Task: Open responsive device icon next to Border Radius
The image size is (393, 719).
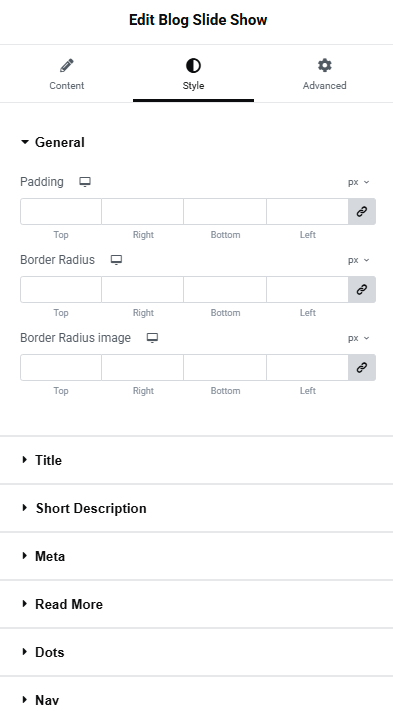Action: pos(116,260)
